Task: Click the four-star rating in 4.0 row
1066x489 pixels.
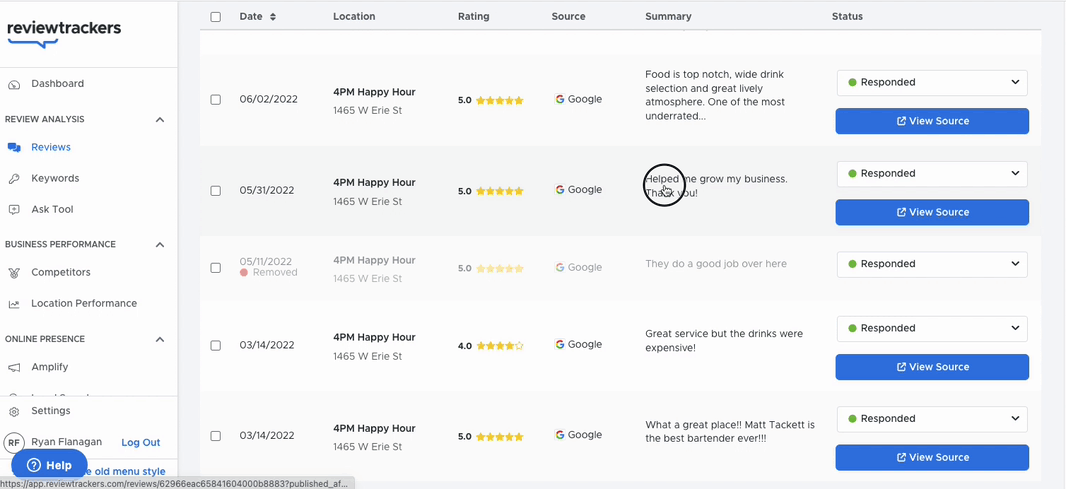Action: click(x=500, y=345)
